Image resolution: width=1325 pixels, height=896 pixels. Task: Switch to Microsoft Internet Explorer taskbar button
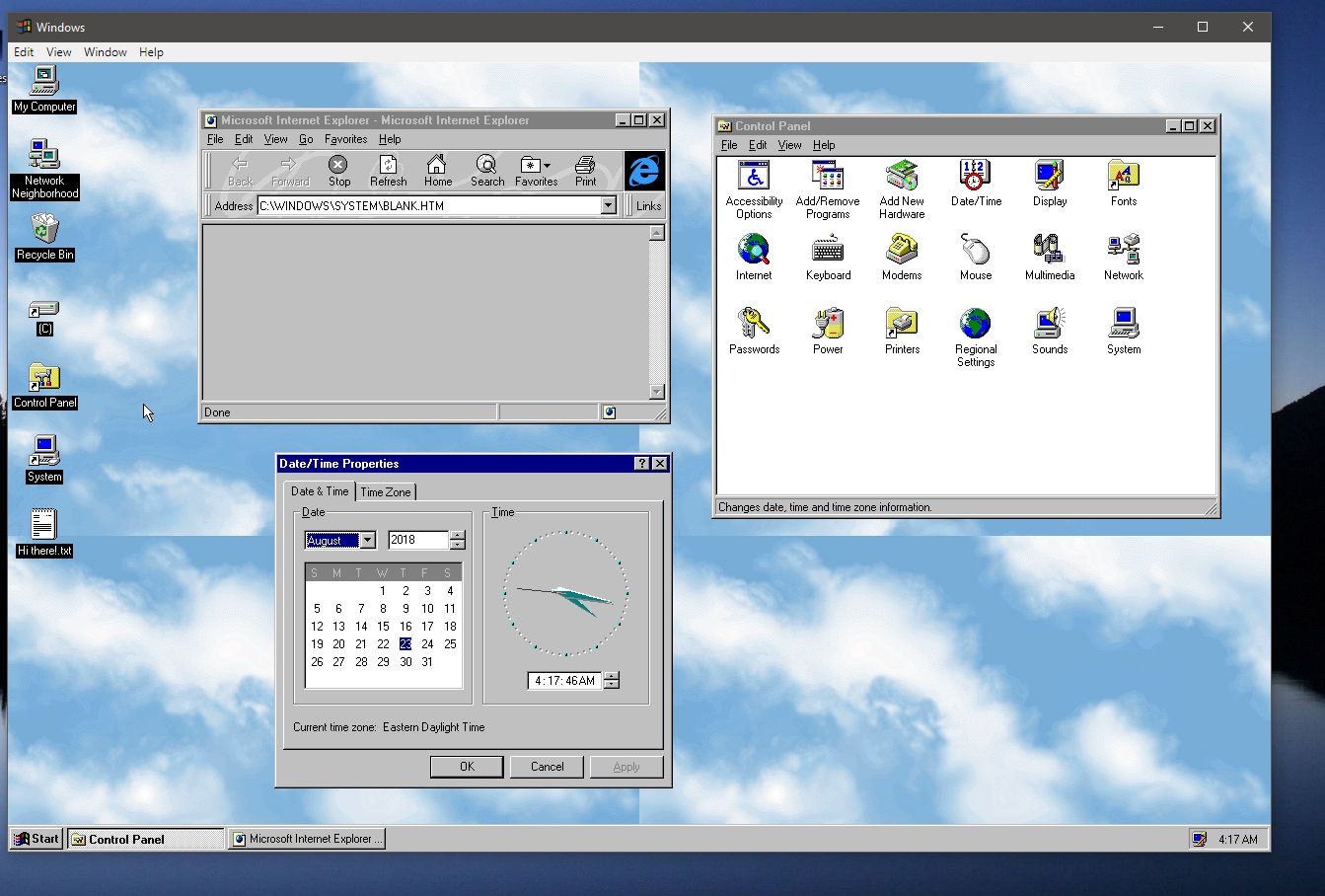click(307, 839)
